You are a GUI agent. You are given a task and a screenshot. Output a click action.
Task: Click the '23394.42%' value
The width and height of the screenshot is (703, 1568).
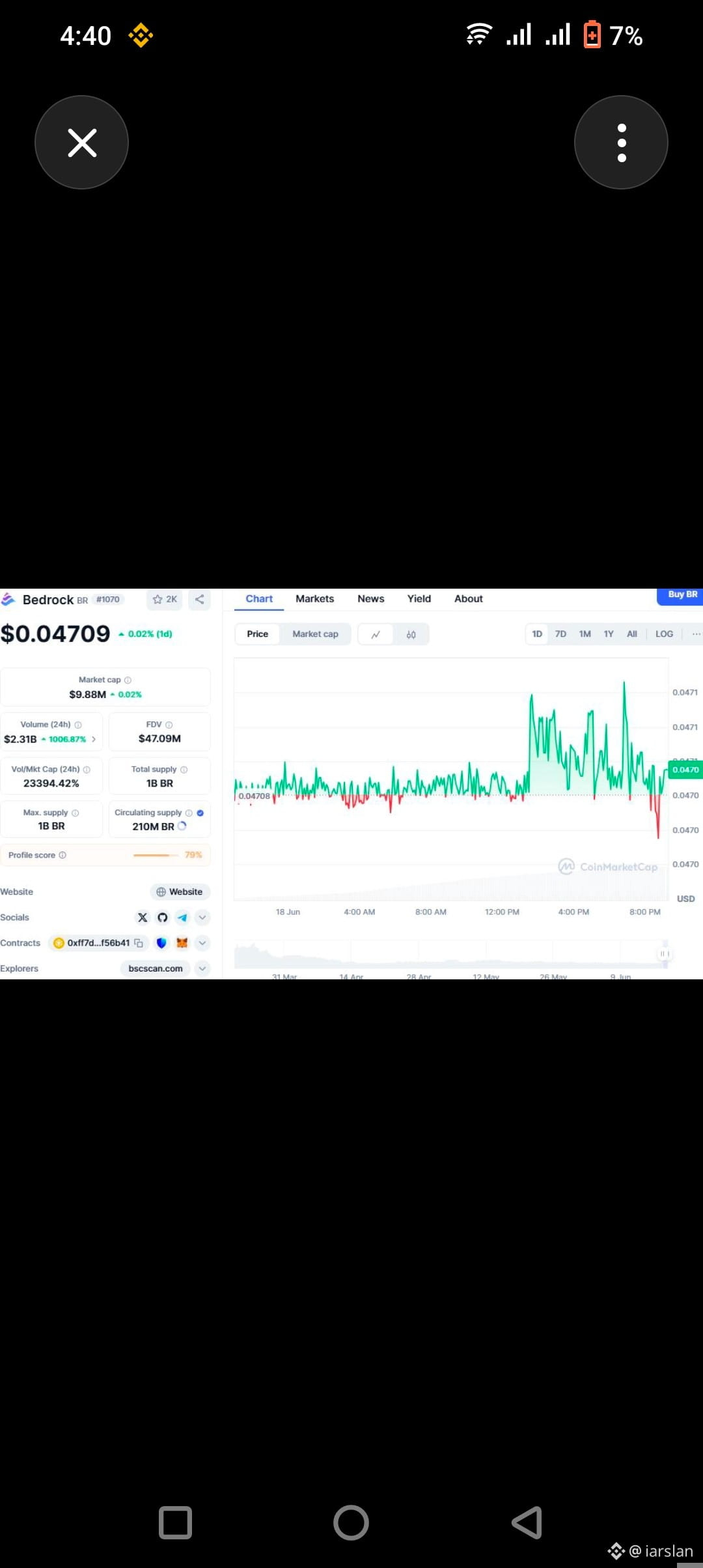tap(51, 783)
